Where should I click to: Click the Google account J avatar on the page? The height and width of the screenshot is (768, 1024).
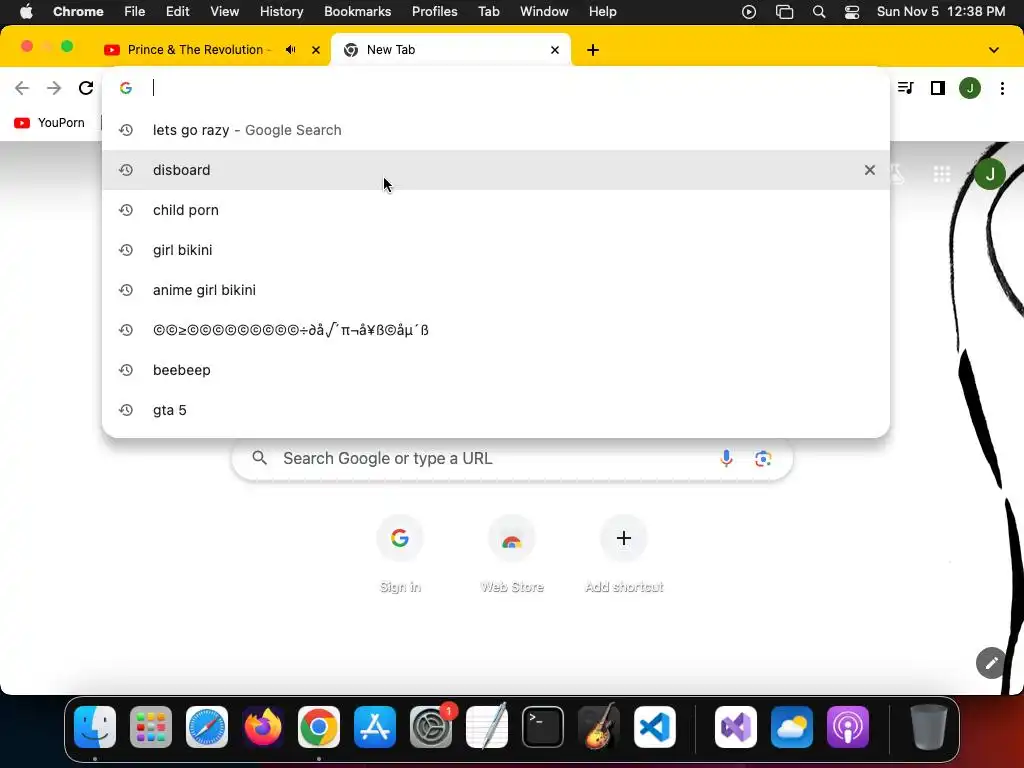click(x=990, y=174)
